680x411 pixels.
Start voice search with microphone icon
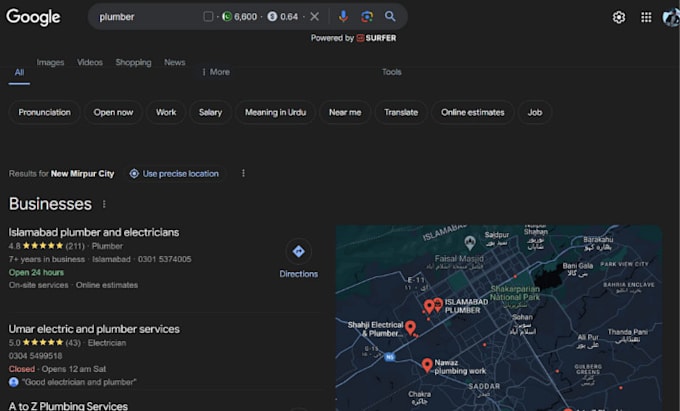pos(343,16)
